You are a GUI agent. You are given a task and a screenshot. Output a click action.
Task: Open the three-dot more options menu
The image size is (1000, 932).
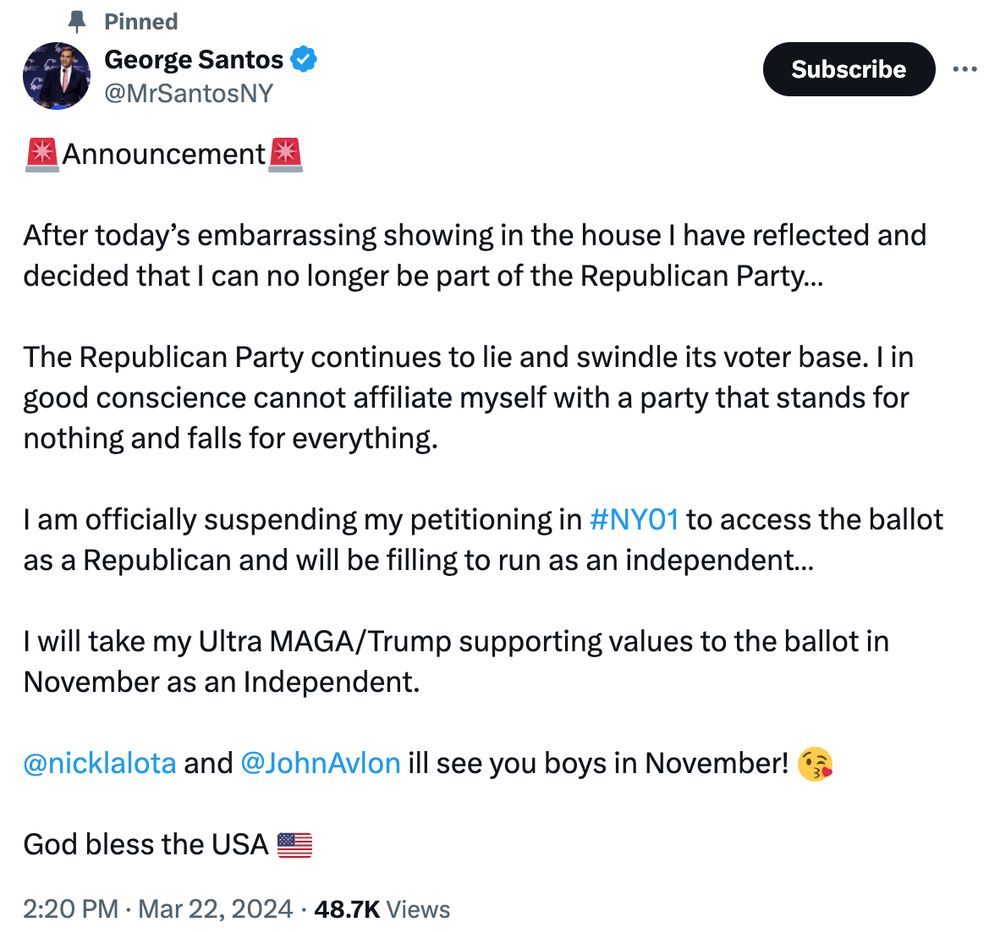coord(964,69)
